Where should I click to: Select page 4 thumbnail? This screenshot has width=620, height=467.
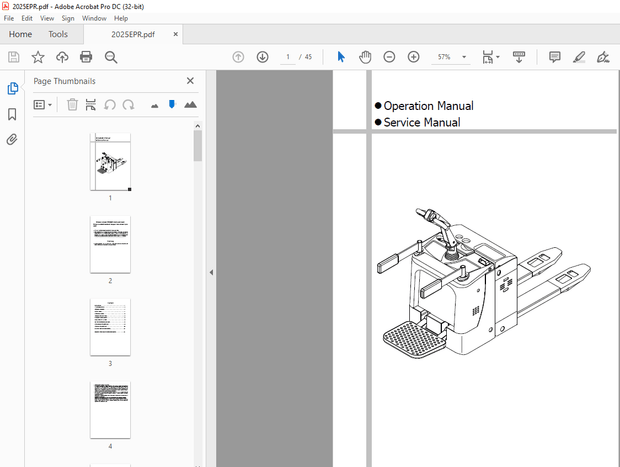pyautogui.click(x=110, y=410)
